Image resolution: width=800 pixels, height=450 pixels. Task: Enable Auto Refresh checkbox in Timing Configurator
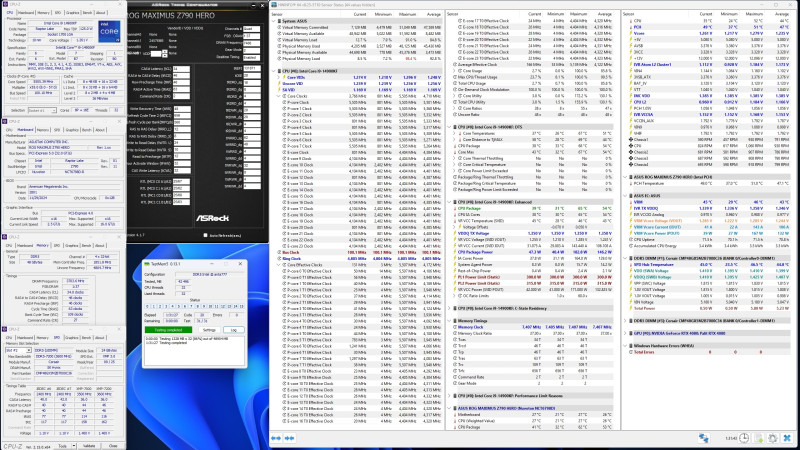point(206,235)
